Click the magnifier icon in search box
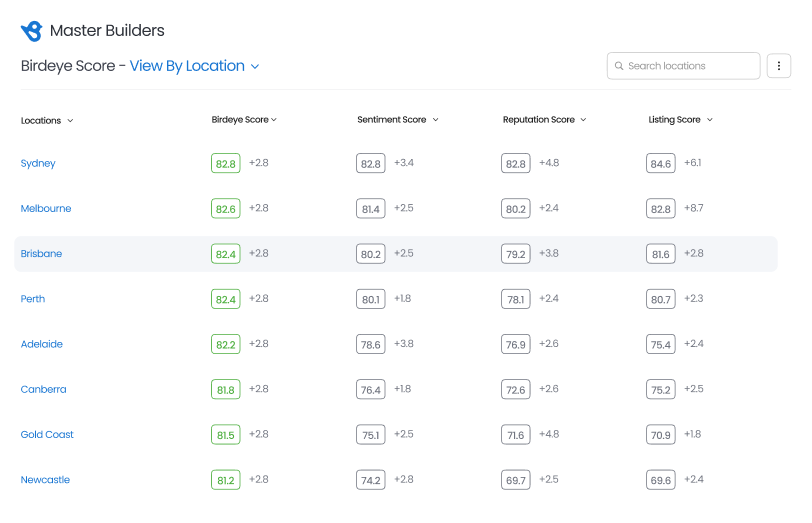This screenshot has width=812, height=523. [618, 66]
